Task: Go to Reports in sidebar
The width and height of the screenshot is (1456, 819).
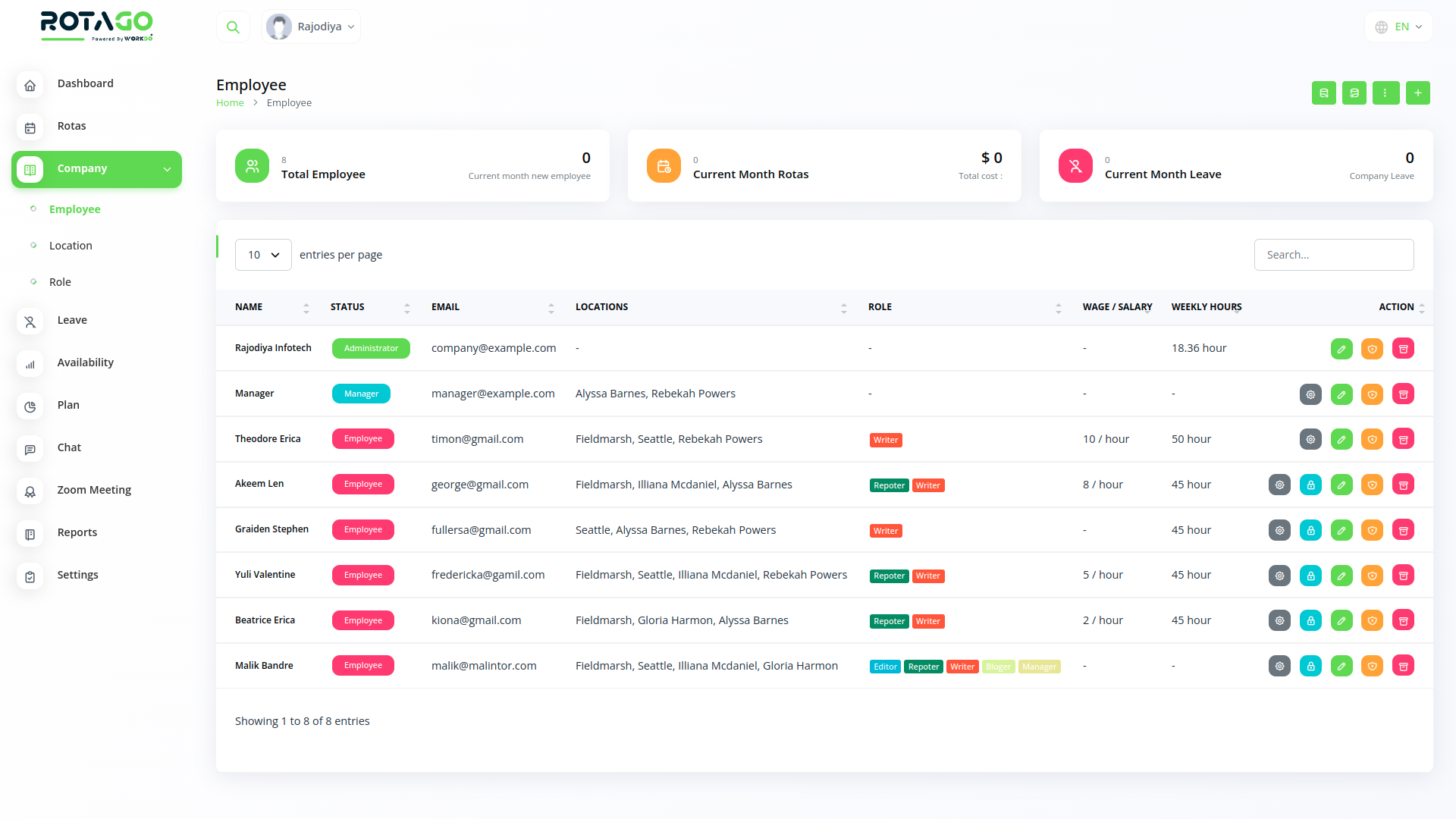Action: pyautogui.click(x=77, y=532)
